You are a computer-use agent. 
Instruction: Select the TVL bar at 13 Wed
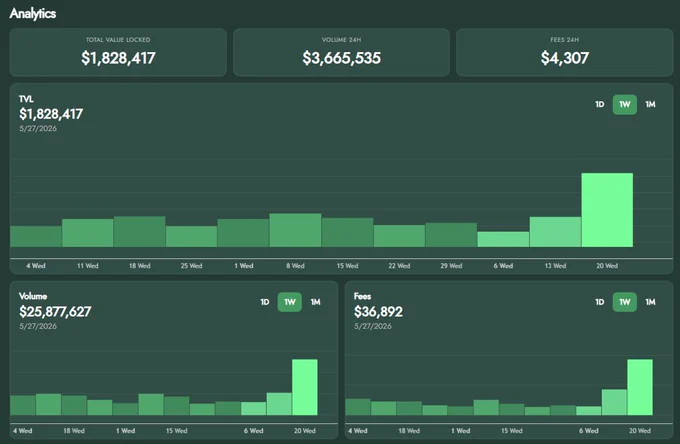[x=555, y=232]
